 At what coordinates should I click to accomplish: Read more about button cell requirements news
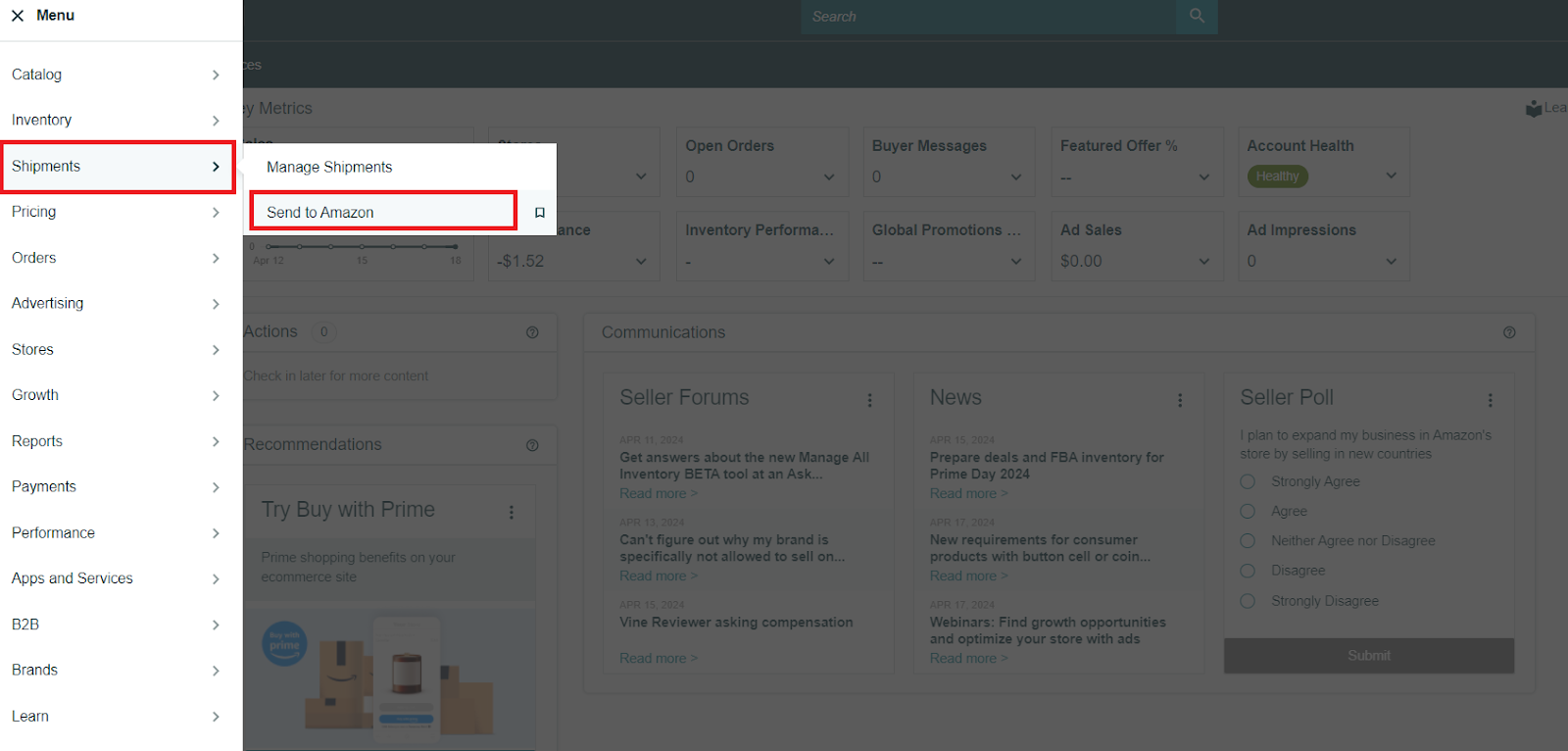968,576
